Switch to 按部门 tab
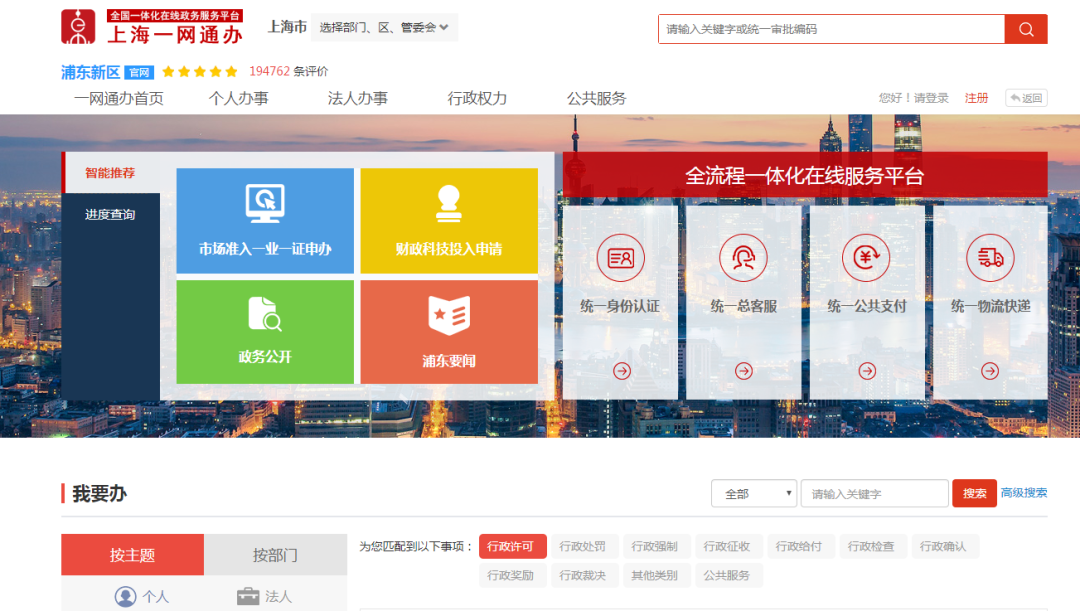The height and width of the screenshot is (611, 1080). [276, 555]
